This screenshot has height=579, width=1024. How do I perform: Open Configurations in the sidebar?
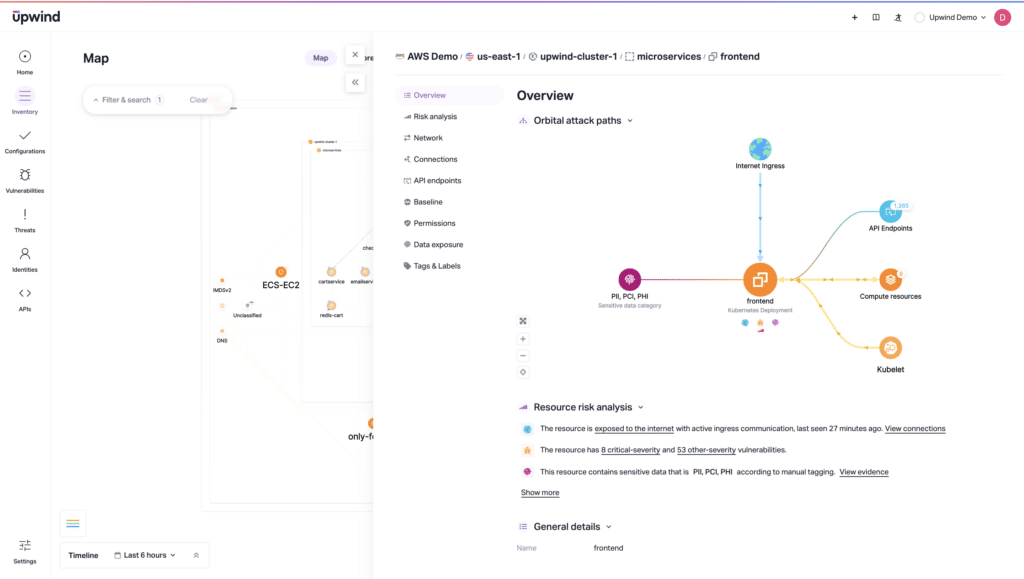25,141
